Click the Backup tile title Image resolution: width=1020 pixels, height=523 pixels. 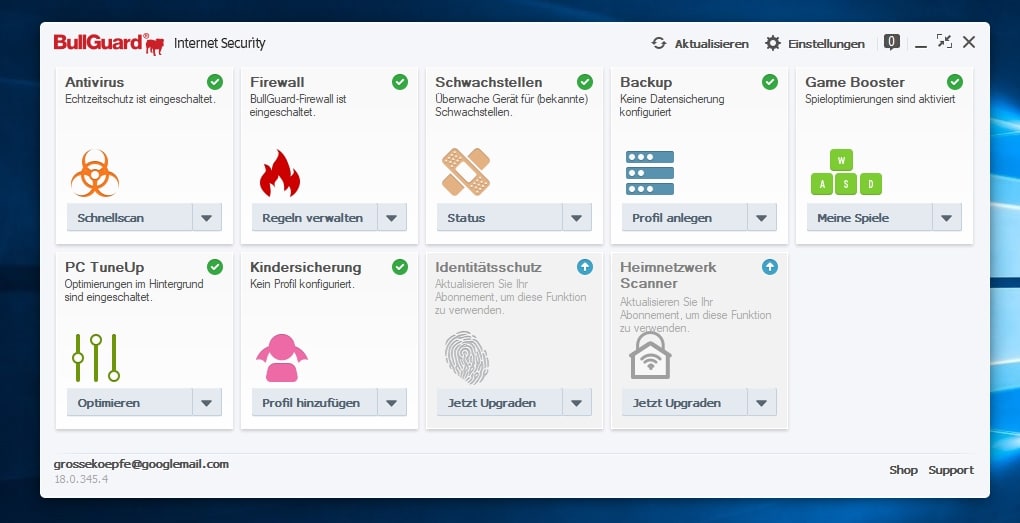tap(646, 83)
